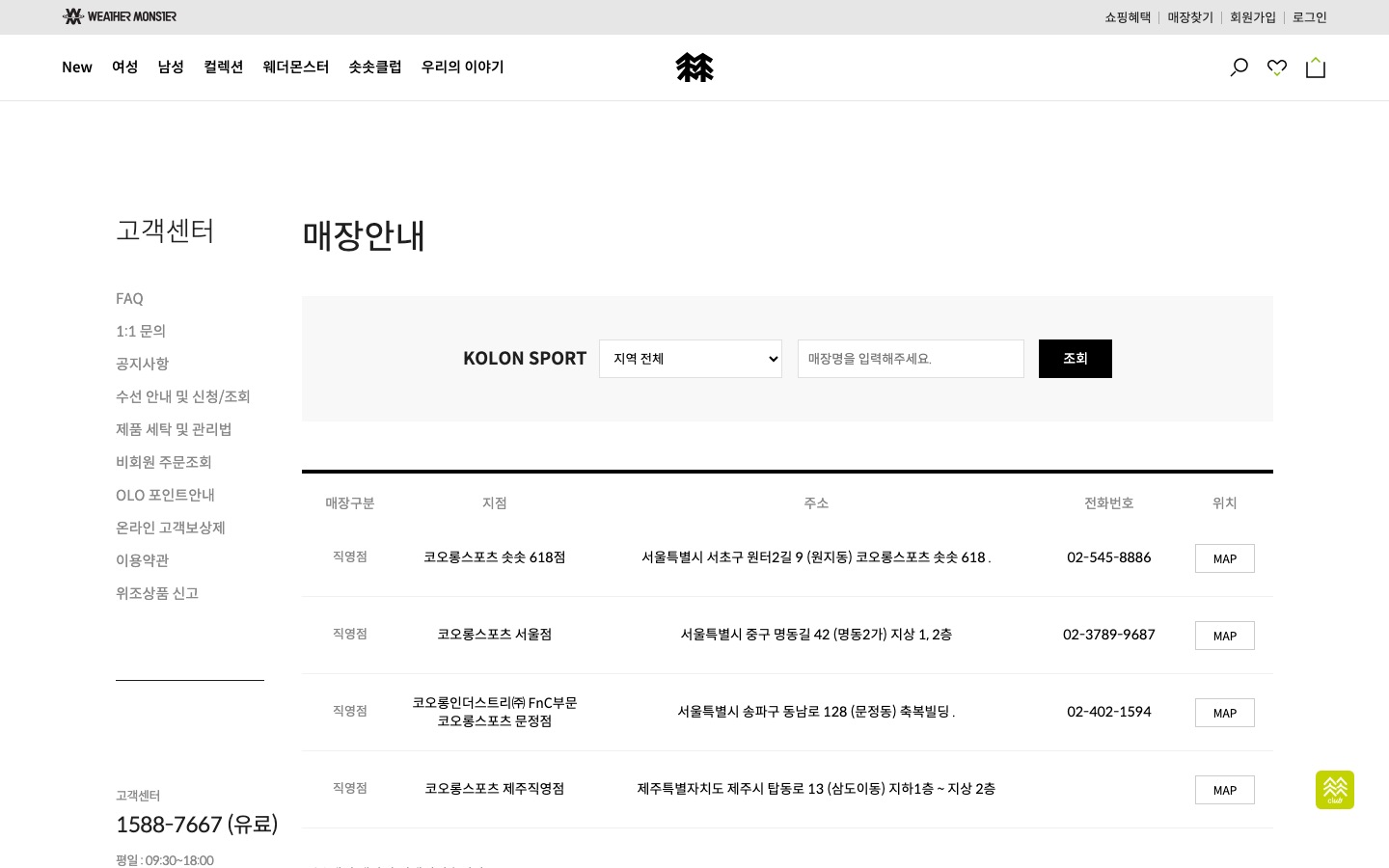Click the 지점 column header
The image size is (1389, 868).
point(495,503)
